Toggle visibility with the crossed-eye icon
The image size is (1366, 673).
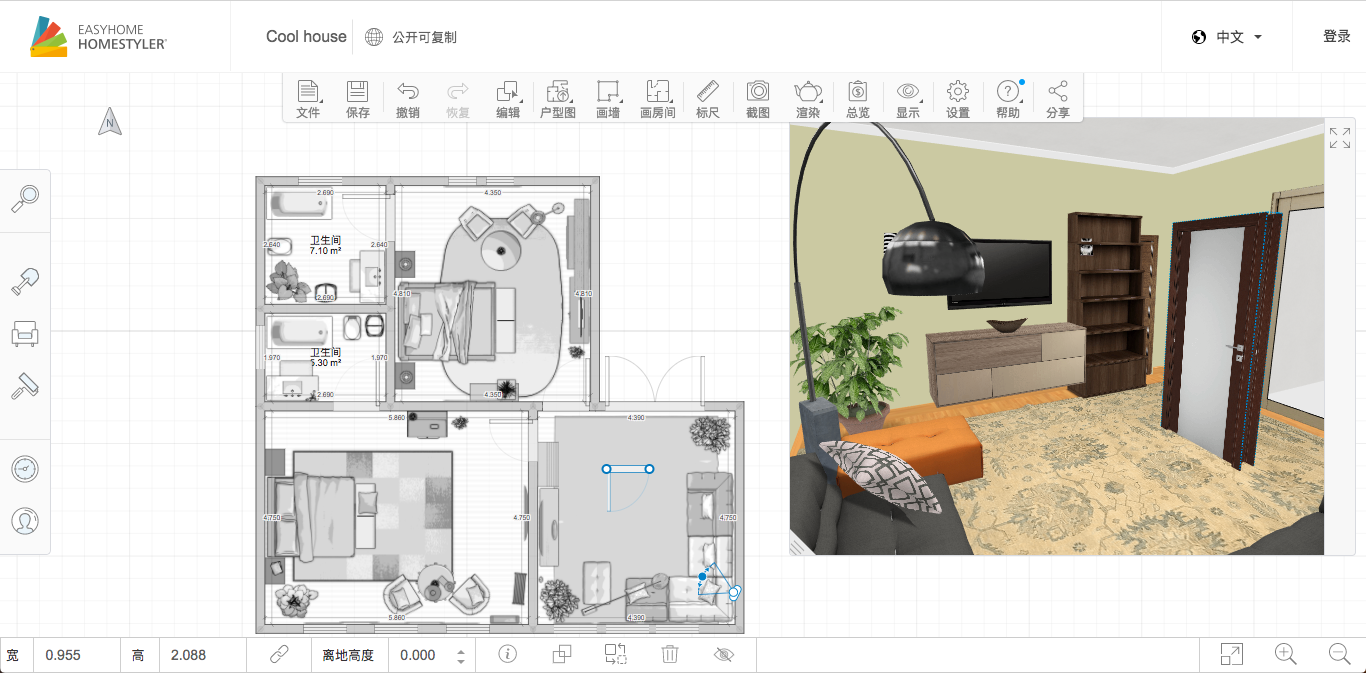(x=724, y=654)
